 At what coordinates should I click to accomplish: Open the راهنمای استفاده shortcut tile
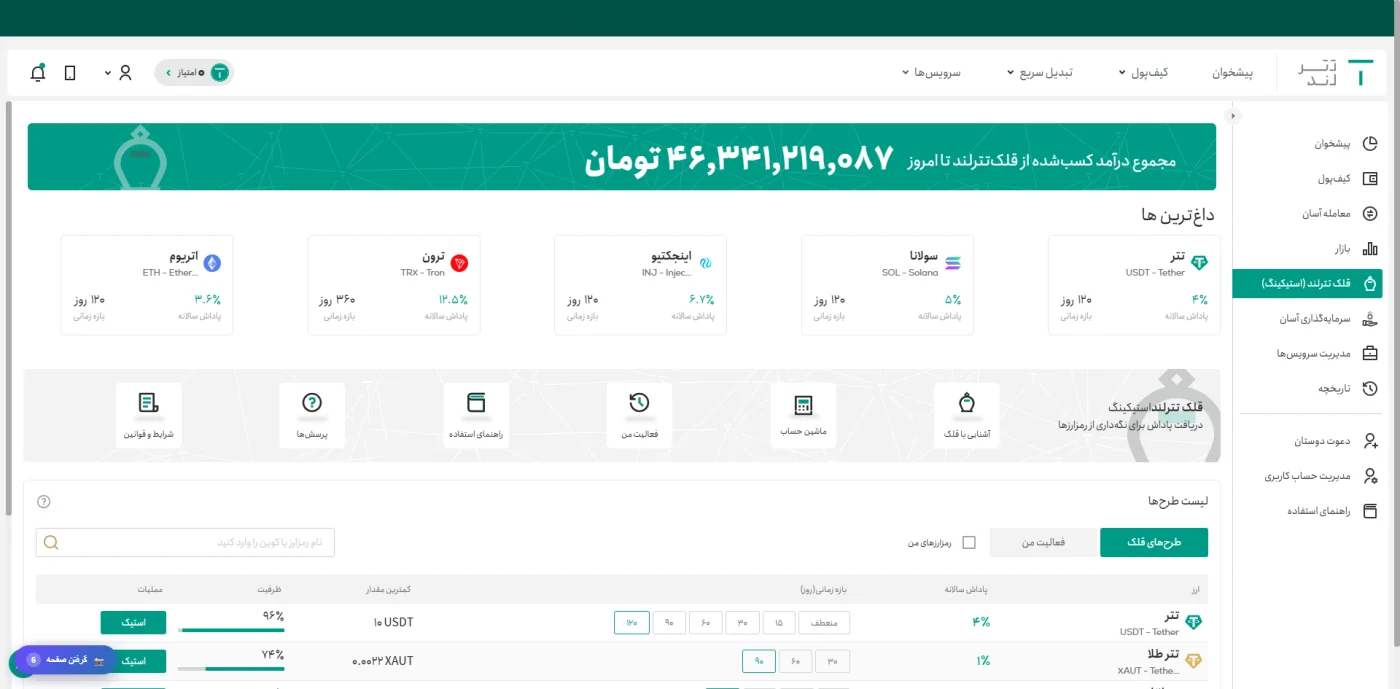point(476,415)
